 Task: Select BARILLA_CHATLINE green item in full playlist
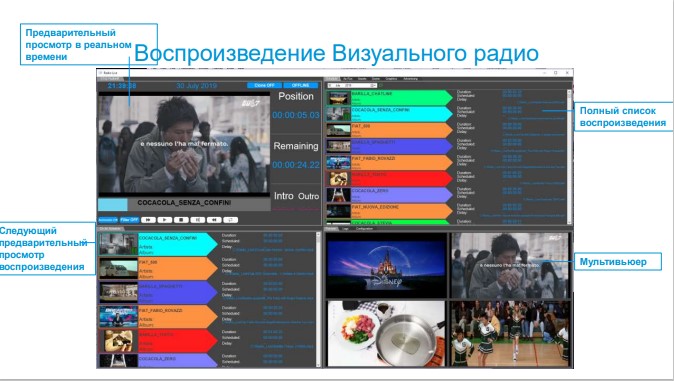click(402, 98)
